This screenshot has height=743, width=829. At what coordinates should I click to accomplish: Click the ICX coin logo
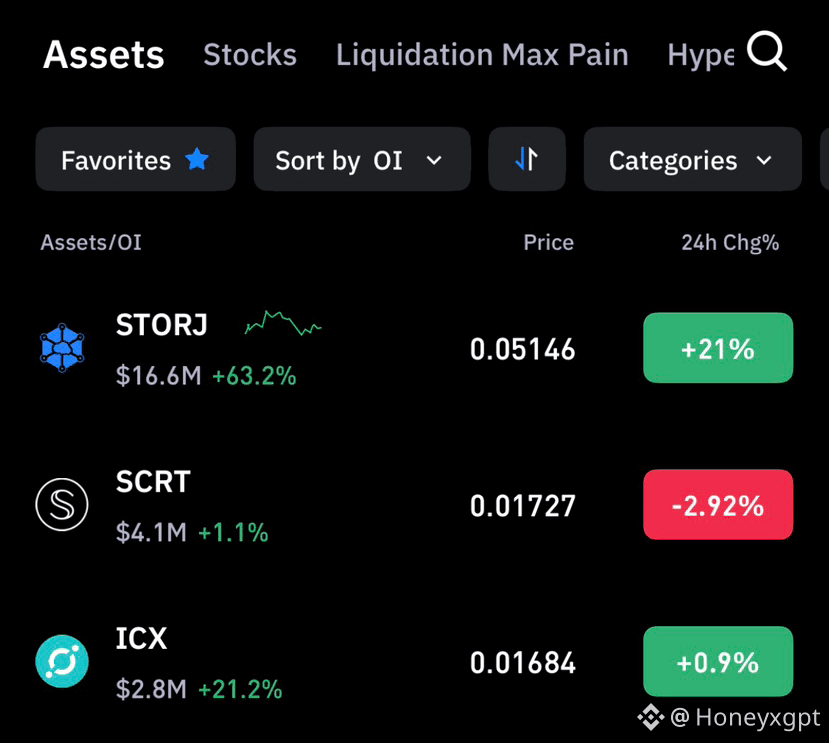[62, 661]
